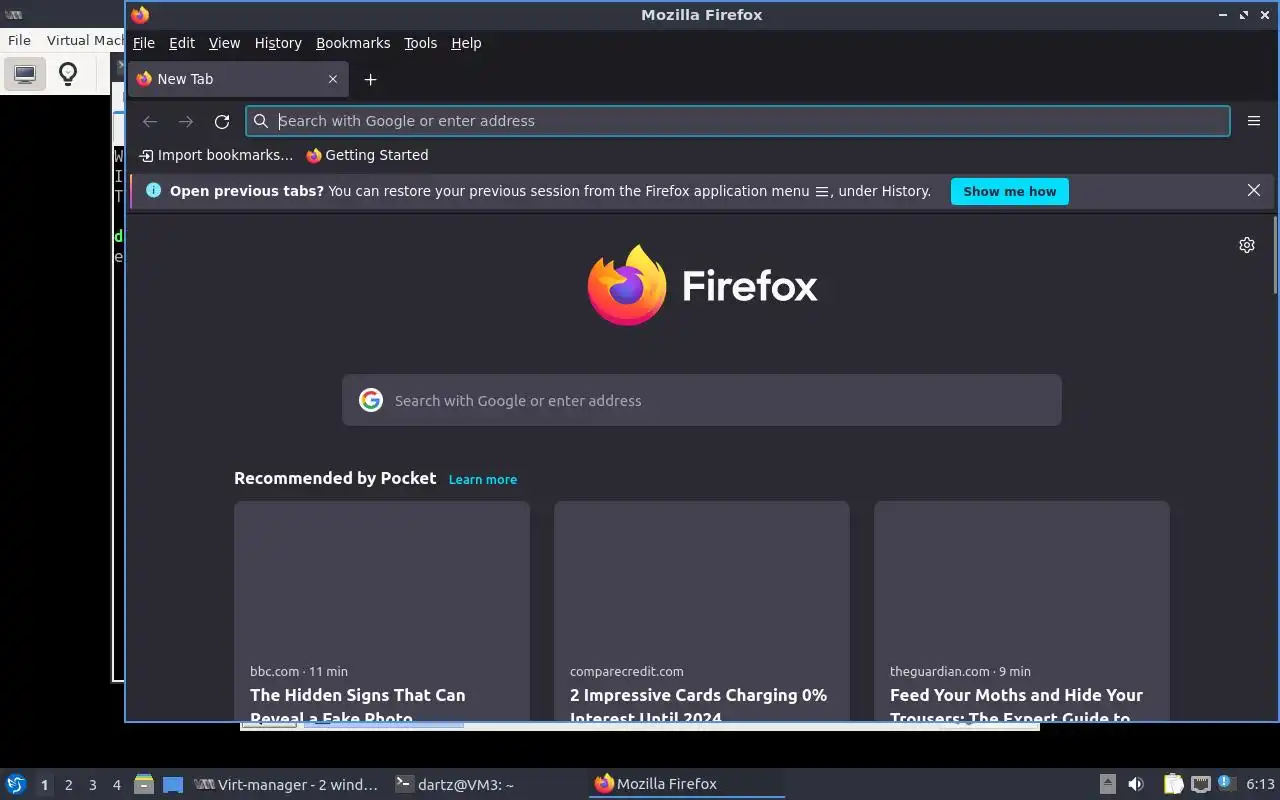Click the Firefox icon in the window title bar
Image resolution: width=1280 pixels, height=800 pixels.
coord(140,15)
